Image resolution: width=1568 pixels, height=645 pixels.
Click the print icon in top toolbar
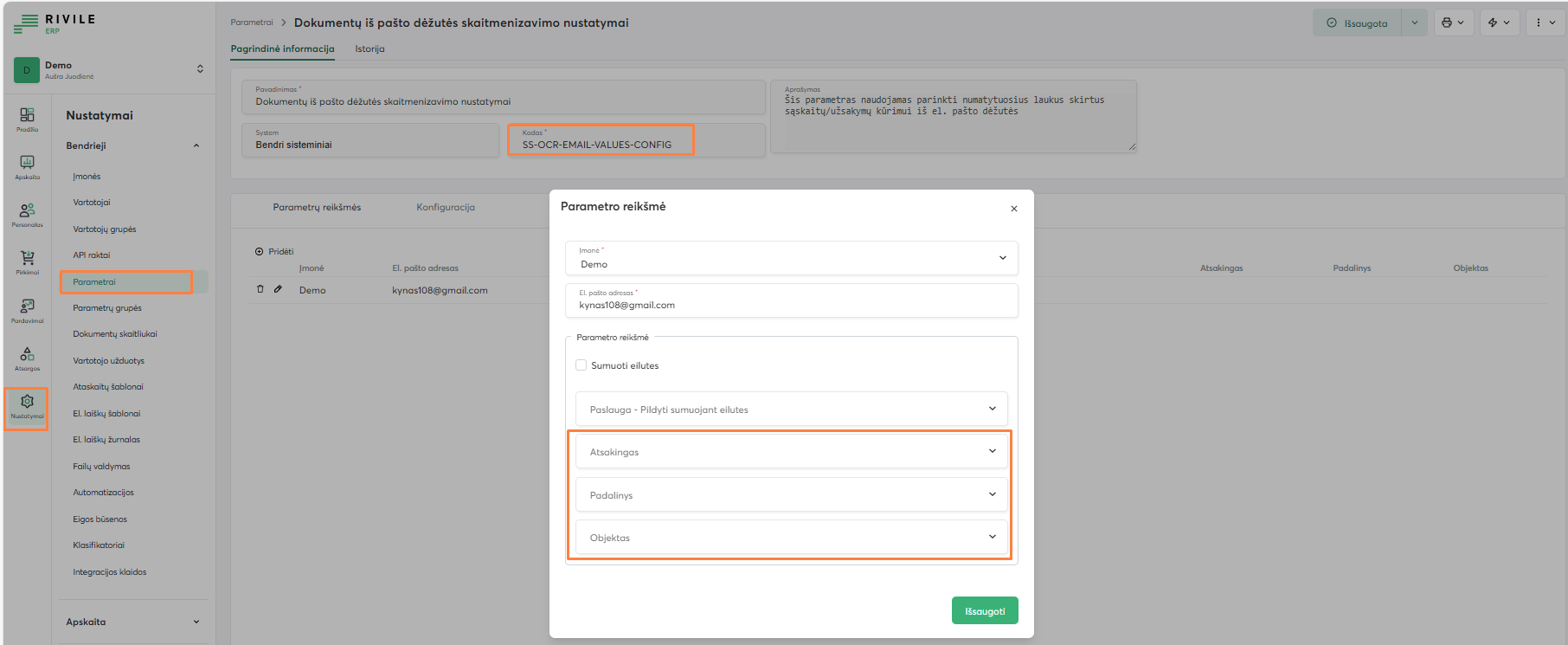[x=1447, y=23]
